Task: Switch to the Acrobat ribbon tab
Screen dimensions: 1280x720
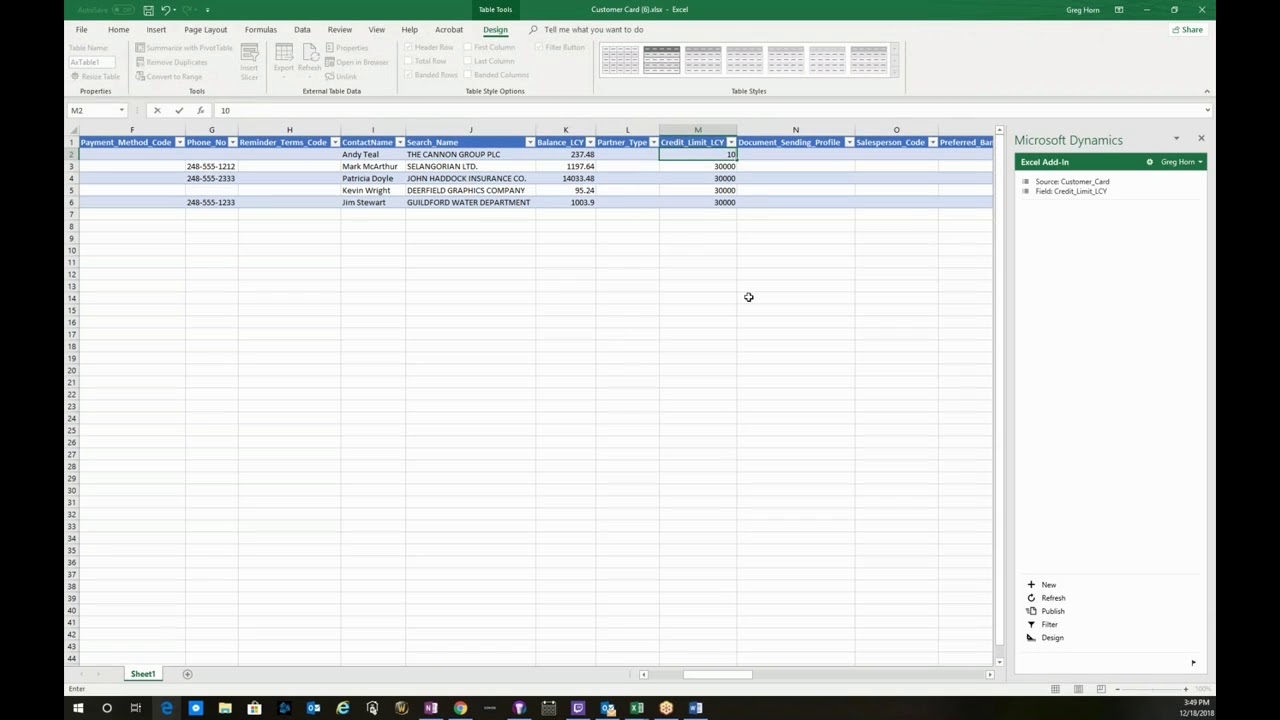Action: 449,29
